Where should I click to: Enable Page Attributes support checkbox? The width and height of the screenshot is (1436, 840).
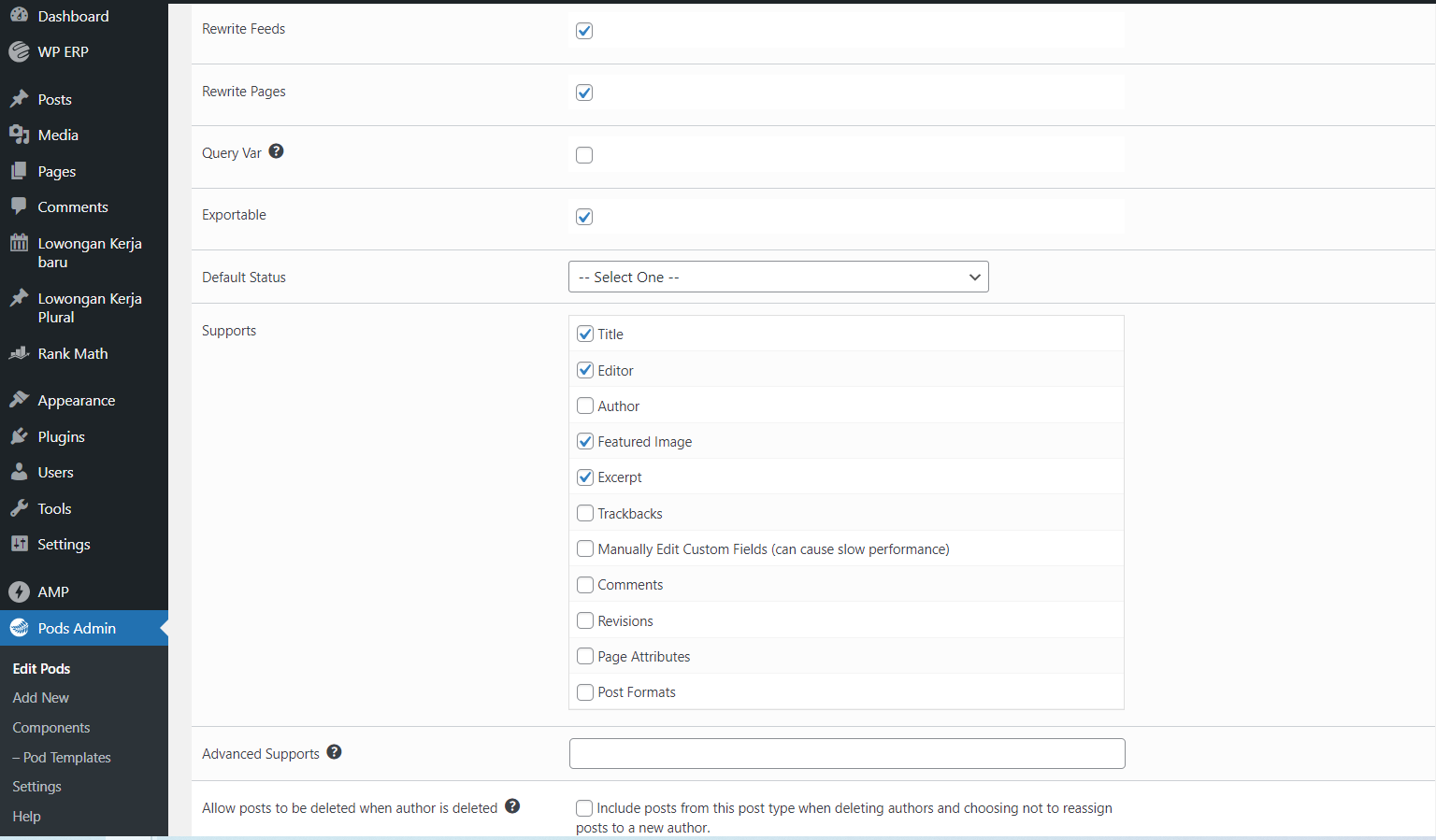coord(585,656)
